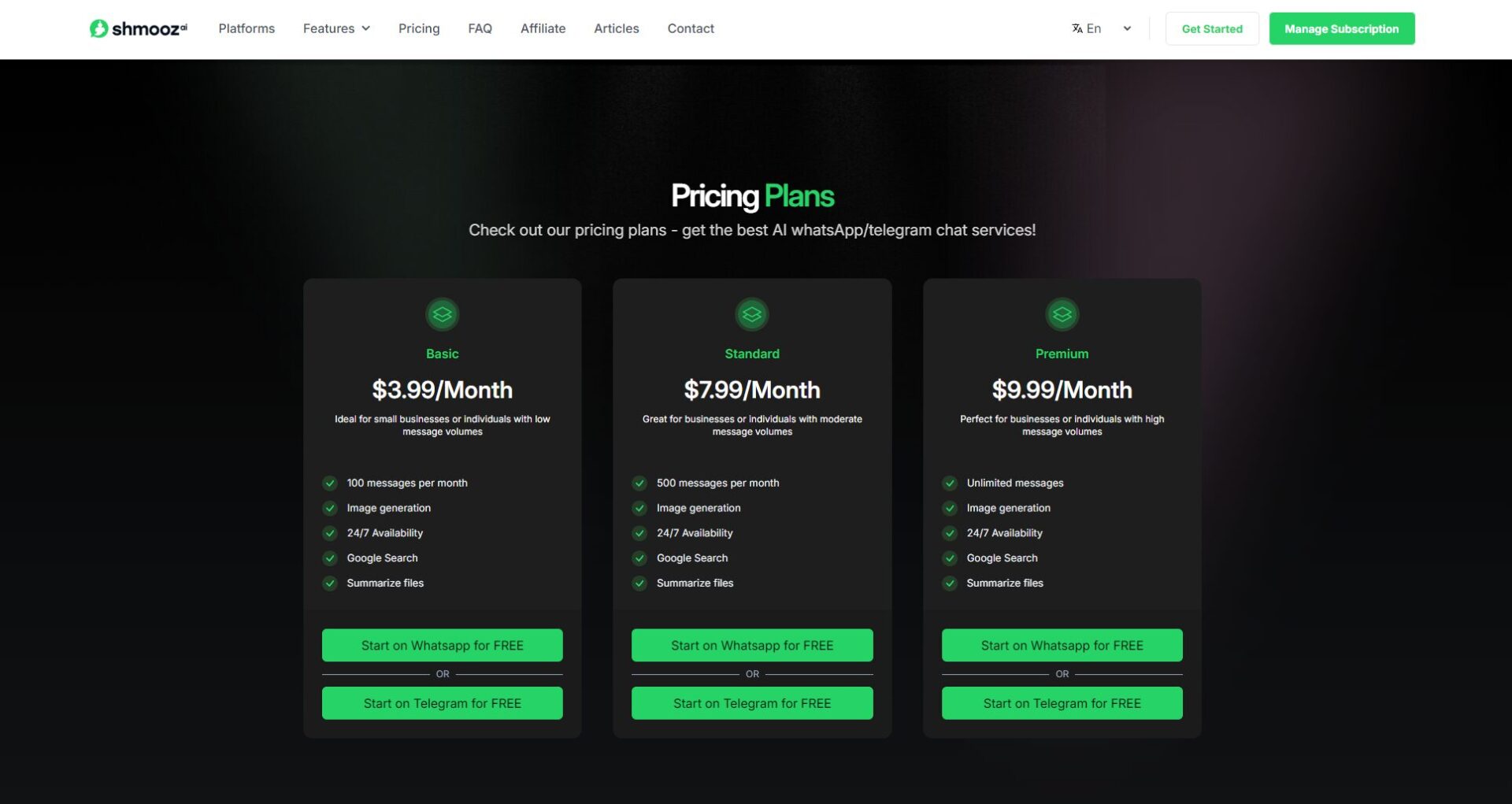This screenshot has height=804, width=1512.
Task: Click the Contact navigation link
Action: (x=691, y=28)
